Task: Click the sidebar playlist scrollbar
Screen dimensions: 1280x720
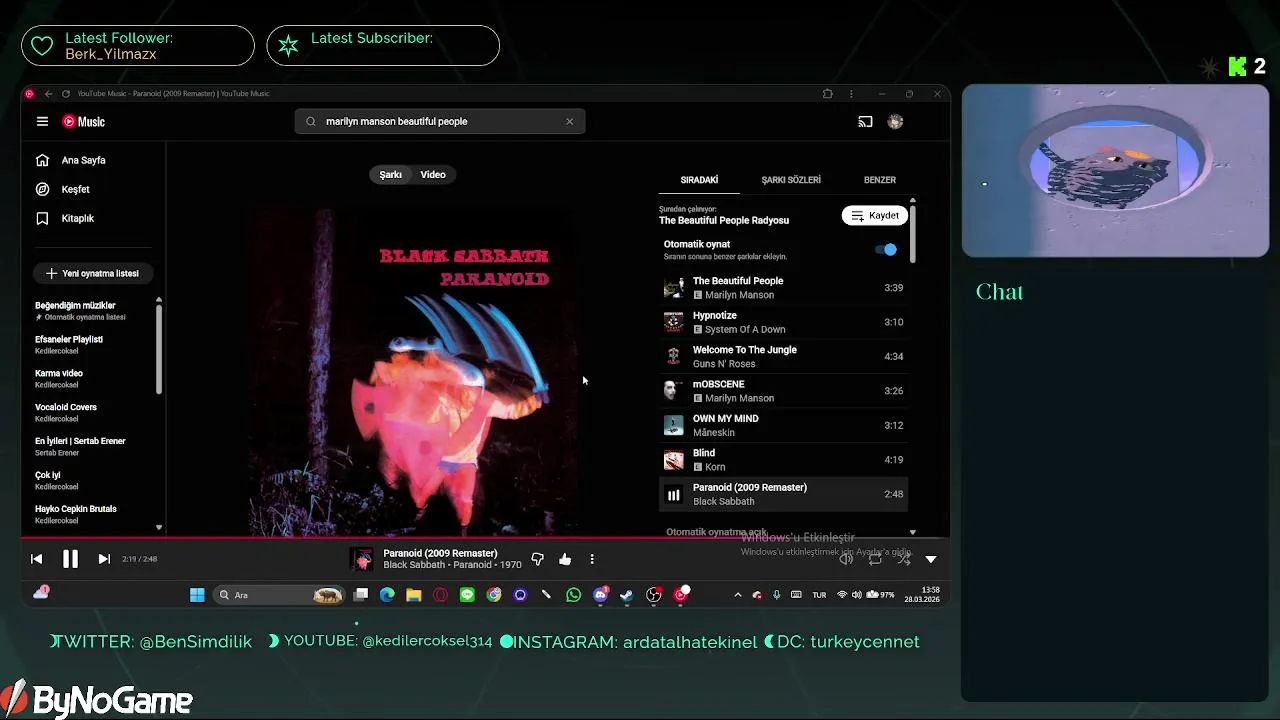Action: (x=158, y=350)
